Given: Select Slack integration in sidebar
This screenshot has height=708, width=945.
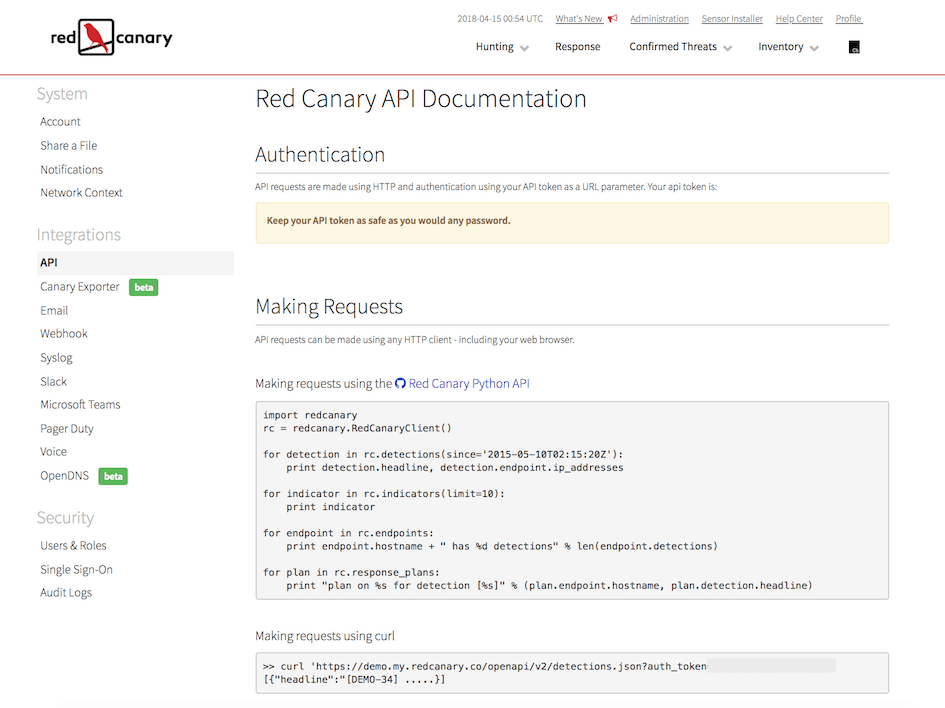Looking at the screenshot, I should [x=54, y=382].
